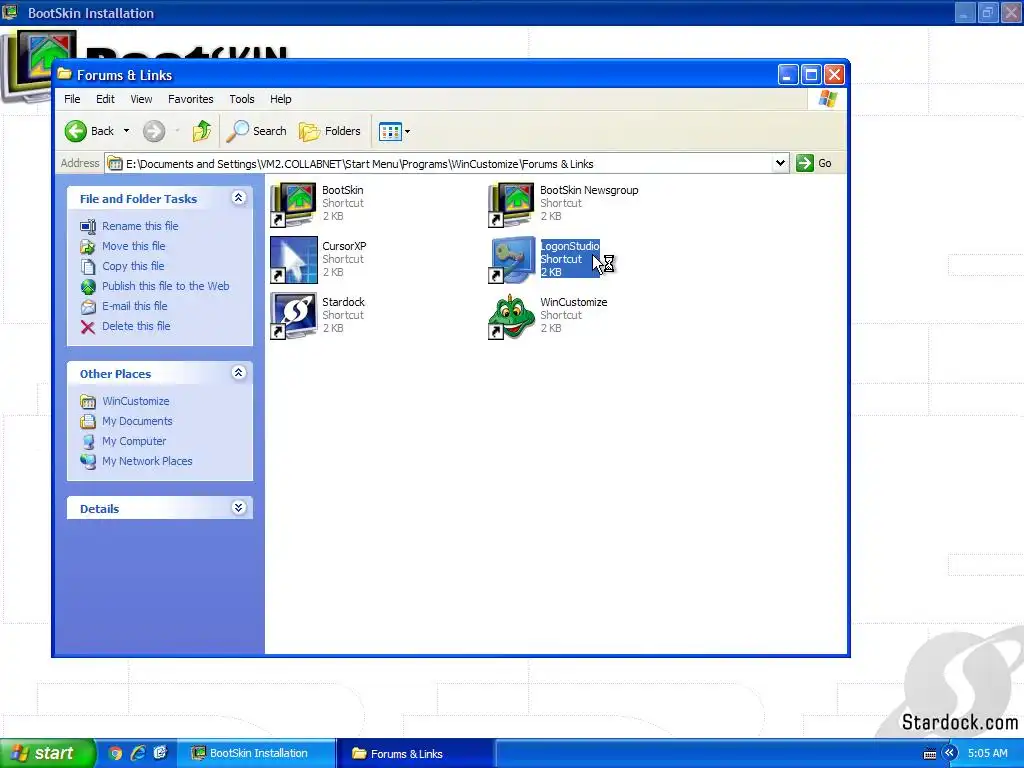Open My Documents from Other Places
This screenshot has width=1024, height=768.
[137, 421]
